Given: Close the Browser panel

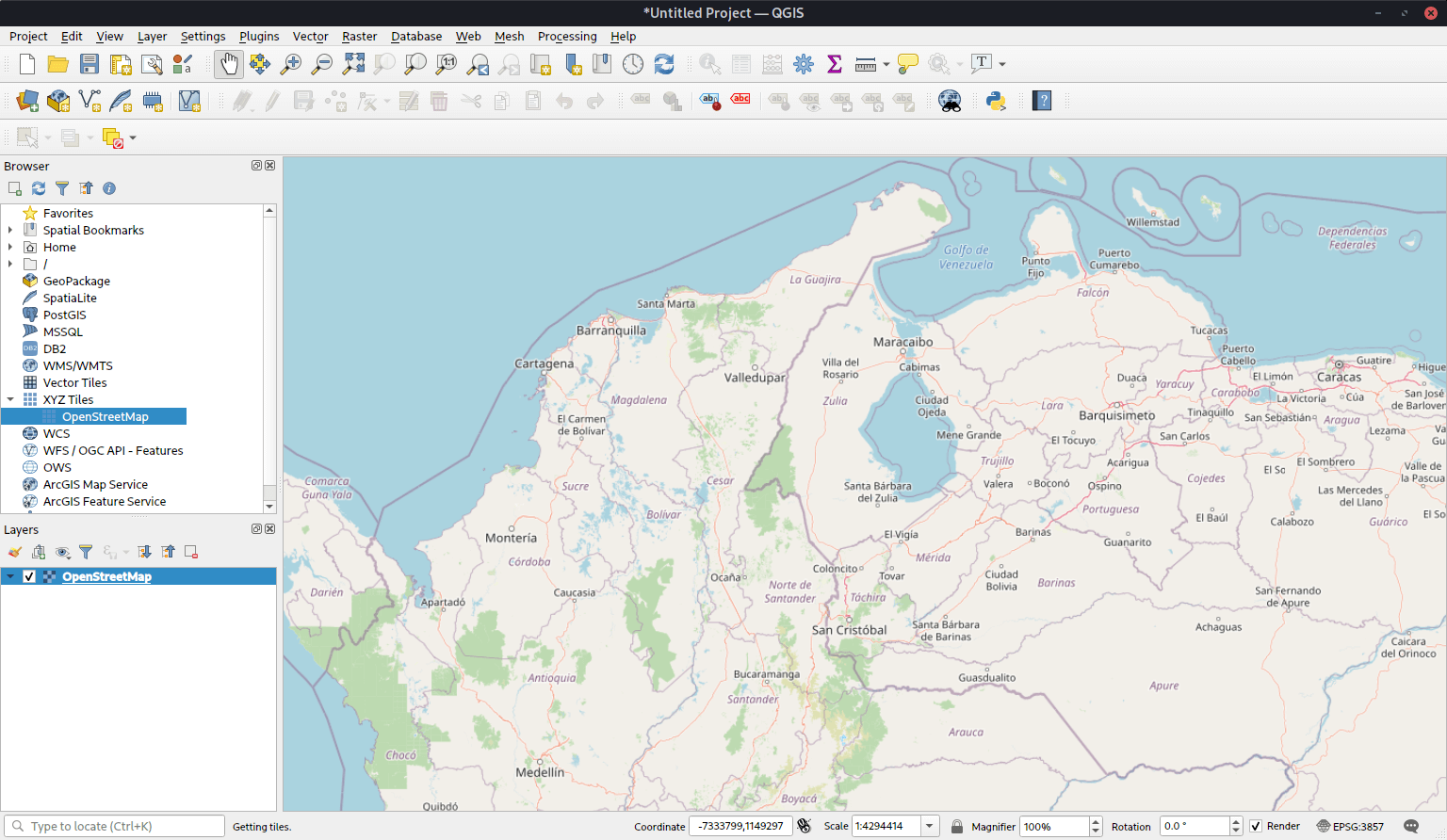Looking at the screenshot, I should (270, 166).
